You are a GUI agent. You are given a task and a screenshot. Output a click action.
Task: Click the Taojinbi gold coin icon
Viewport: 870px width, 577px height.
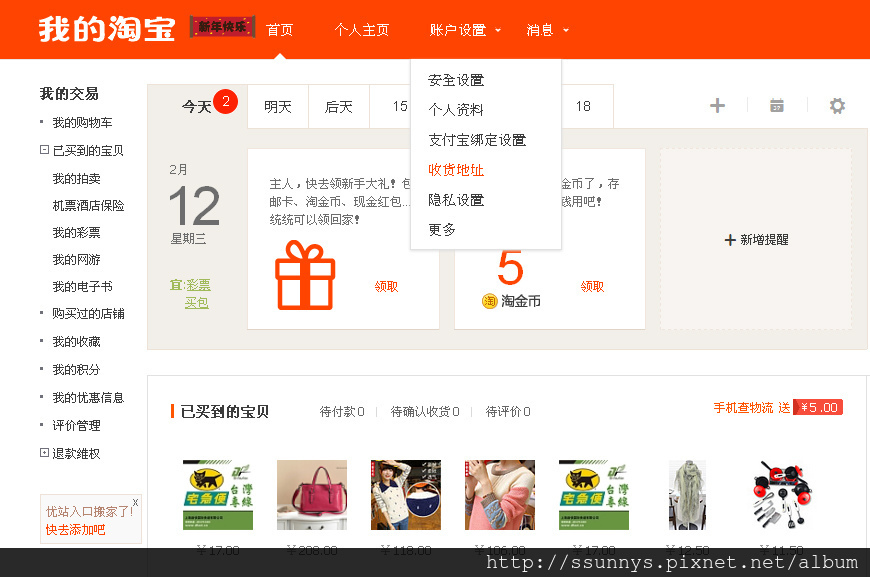click(x=489, y=301)
